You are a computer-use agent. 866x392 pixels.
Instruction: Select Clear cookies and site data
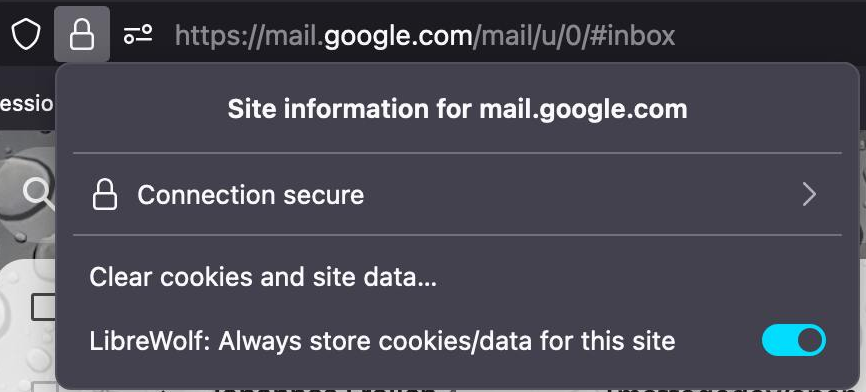pos(263,277)
